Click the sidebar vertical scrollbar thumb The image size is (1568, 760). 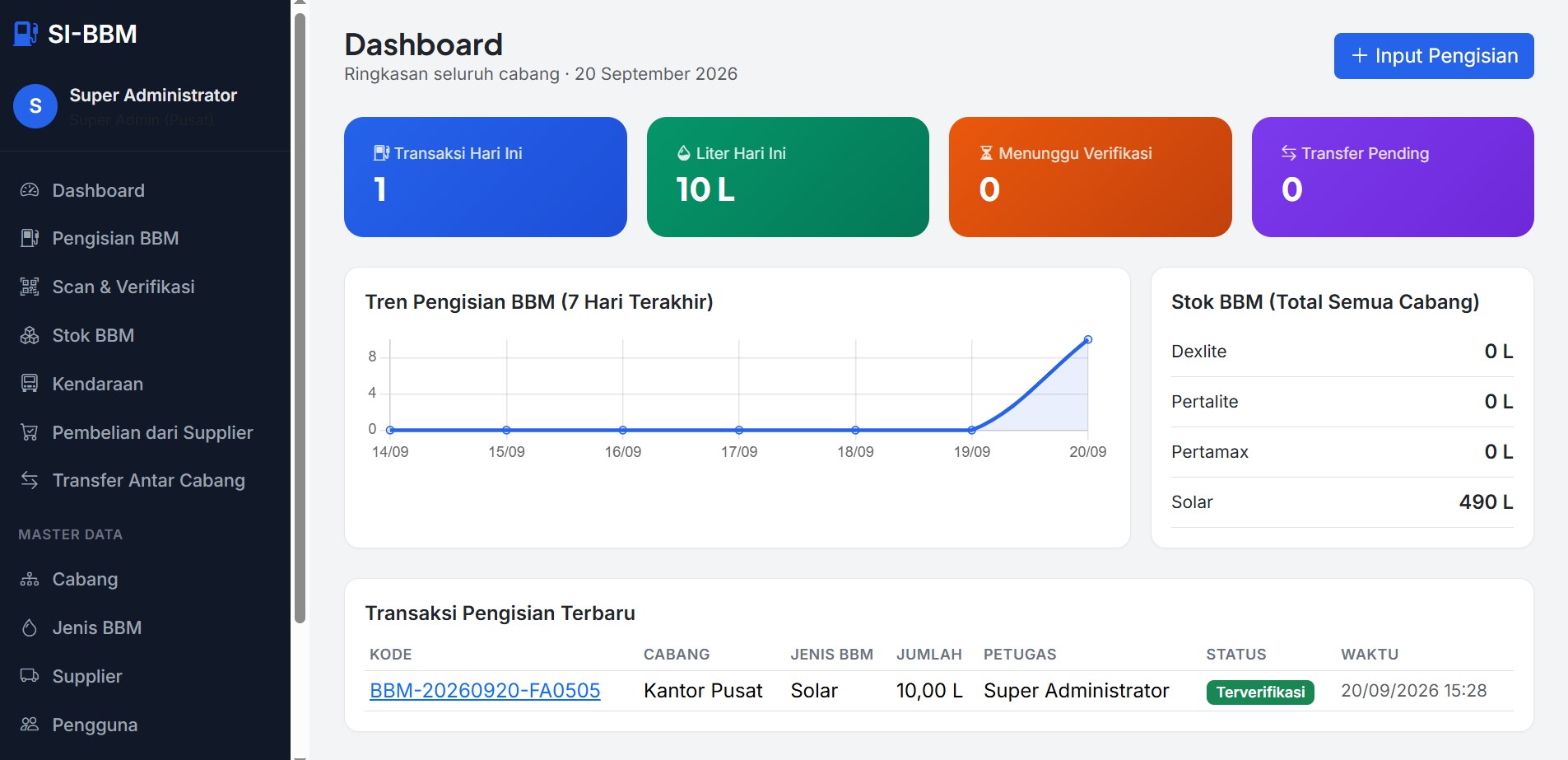coord(300,318)
